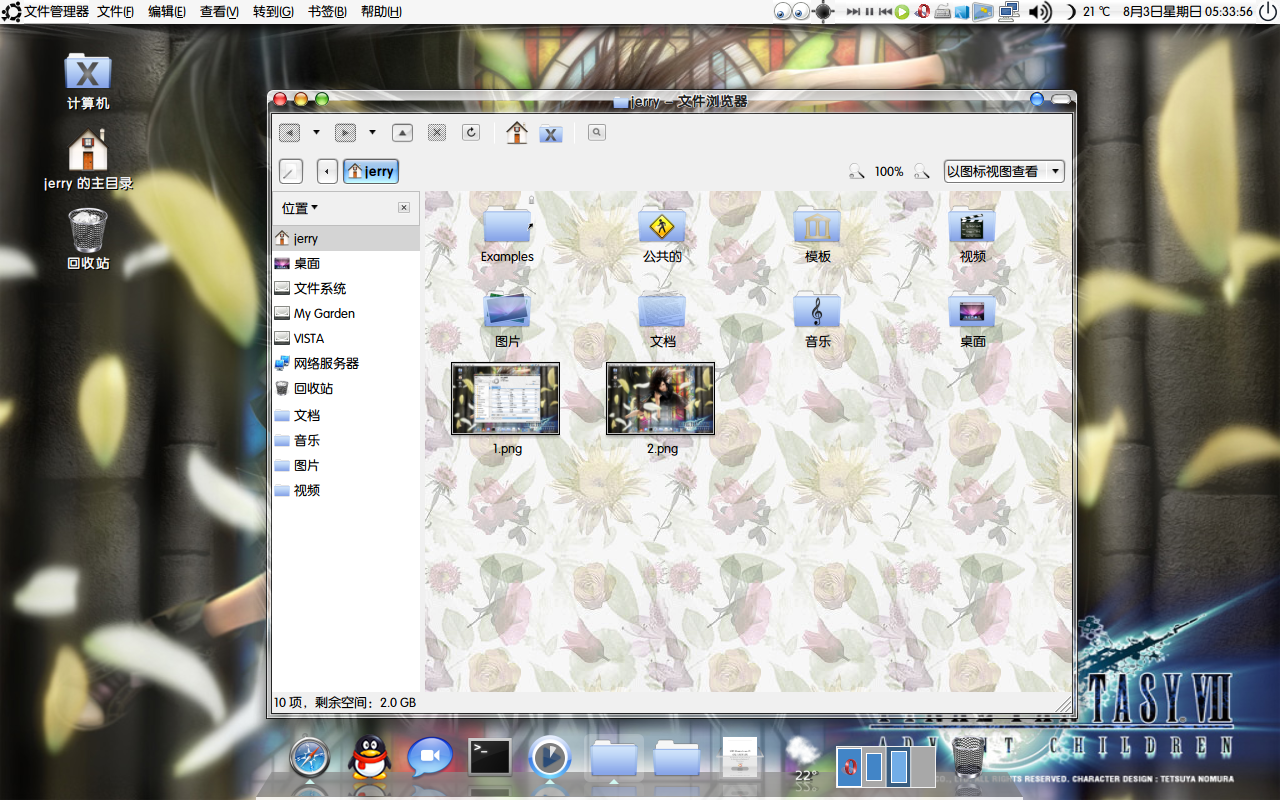Open the 转到(G) menu

[x=273, y=12]
